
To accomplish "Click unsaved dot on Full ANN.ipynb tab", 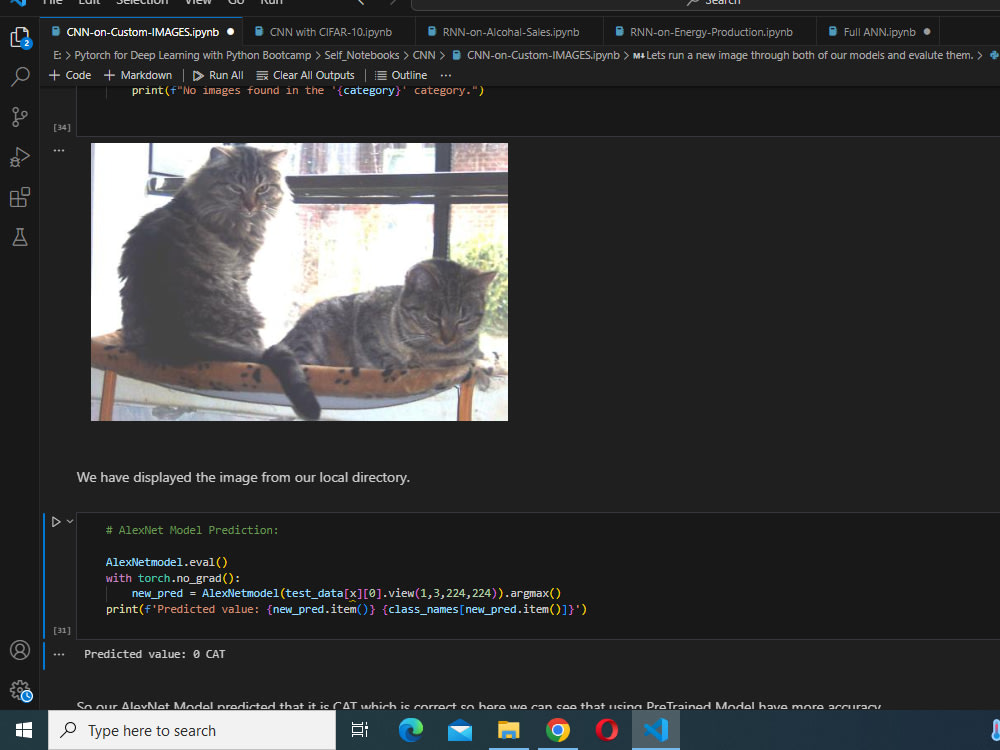I will point(927,32).
